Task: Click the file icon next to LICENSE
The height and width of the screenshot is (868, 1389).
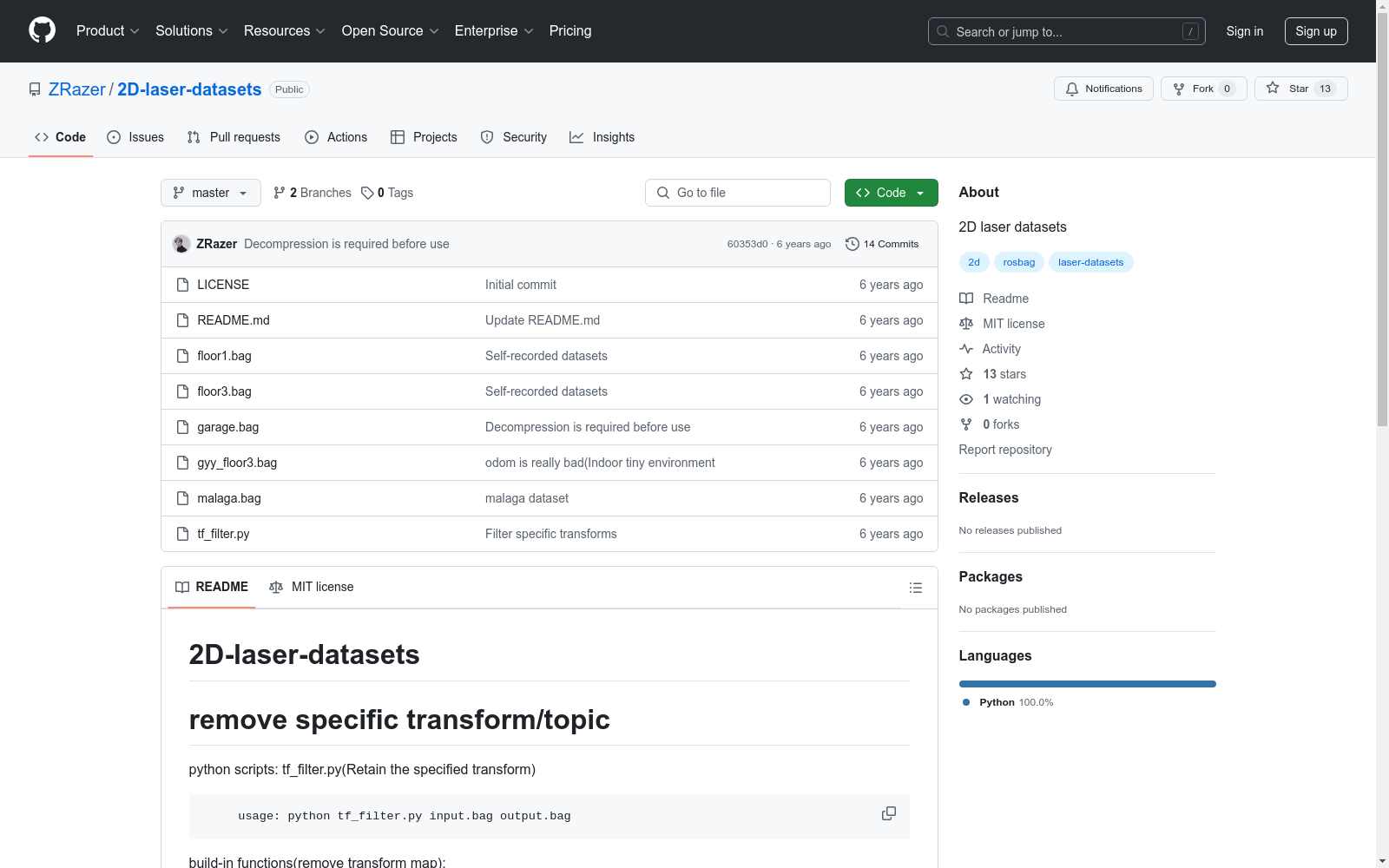Action: pos(182,285)
